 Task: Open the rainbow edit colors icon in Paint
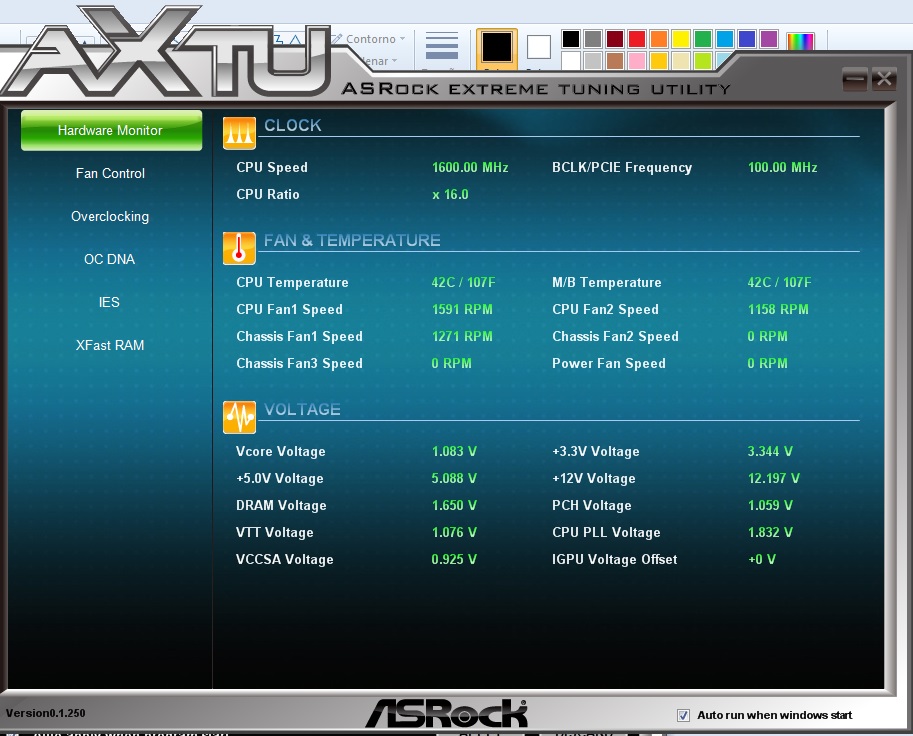tap(800, 42)
